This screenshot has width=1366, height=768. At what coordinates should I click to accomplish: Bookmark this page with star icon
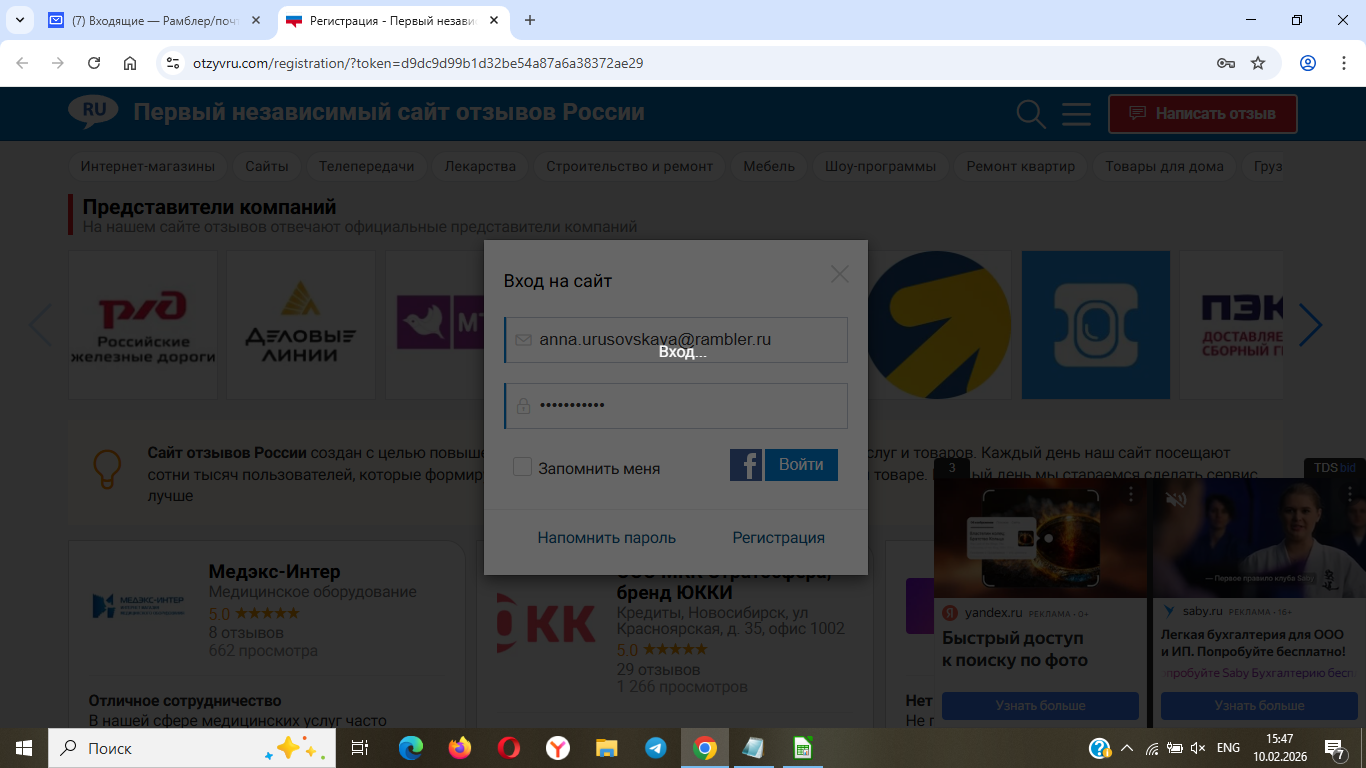pyautogui.click(x=1258, y=63)
